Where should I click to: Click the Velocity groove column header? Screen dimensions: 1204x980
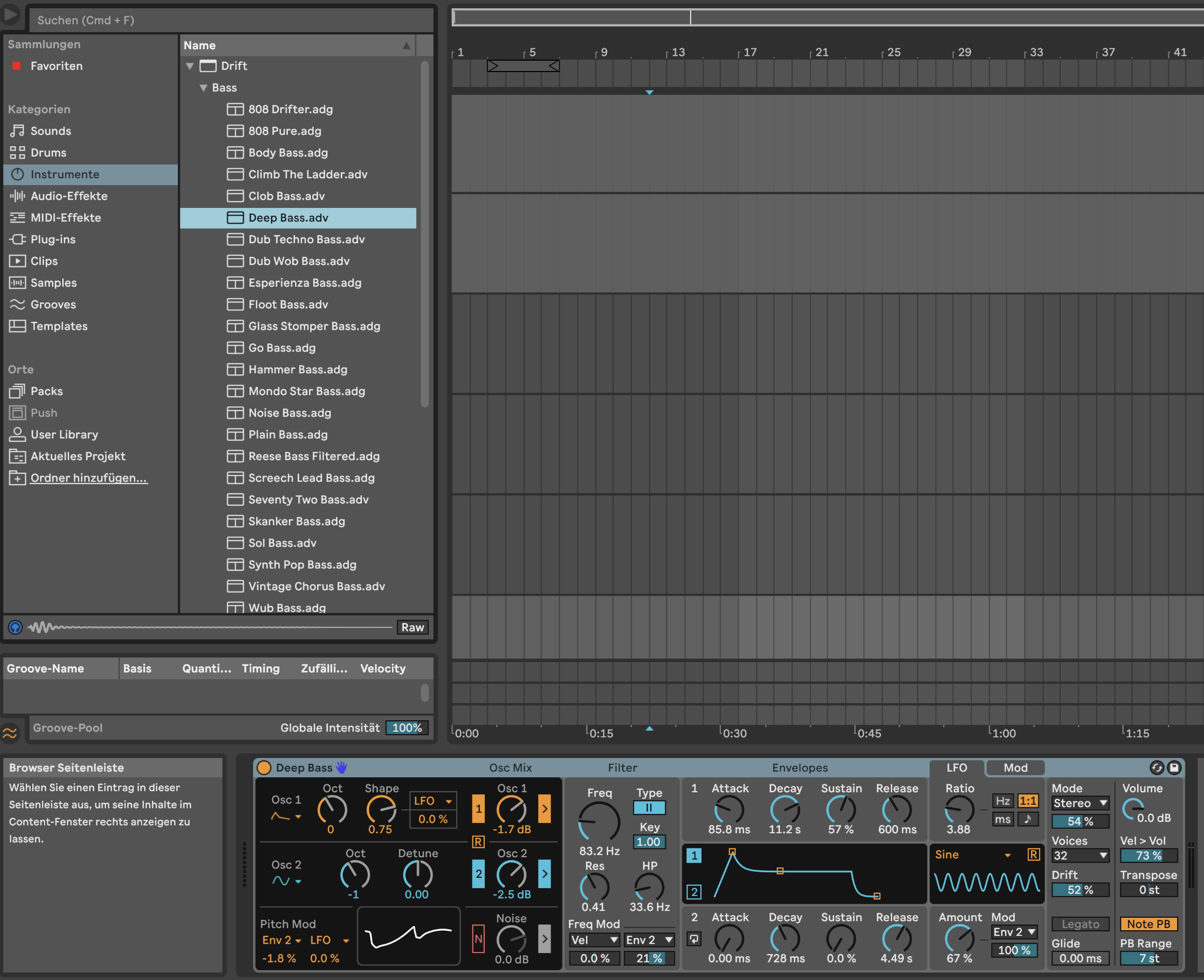[383, 668]
